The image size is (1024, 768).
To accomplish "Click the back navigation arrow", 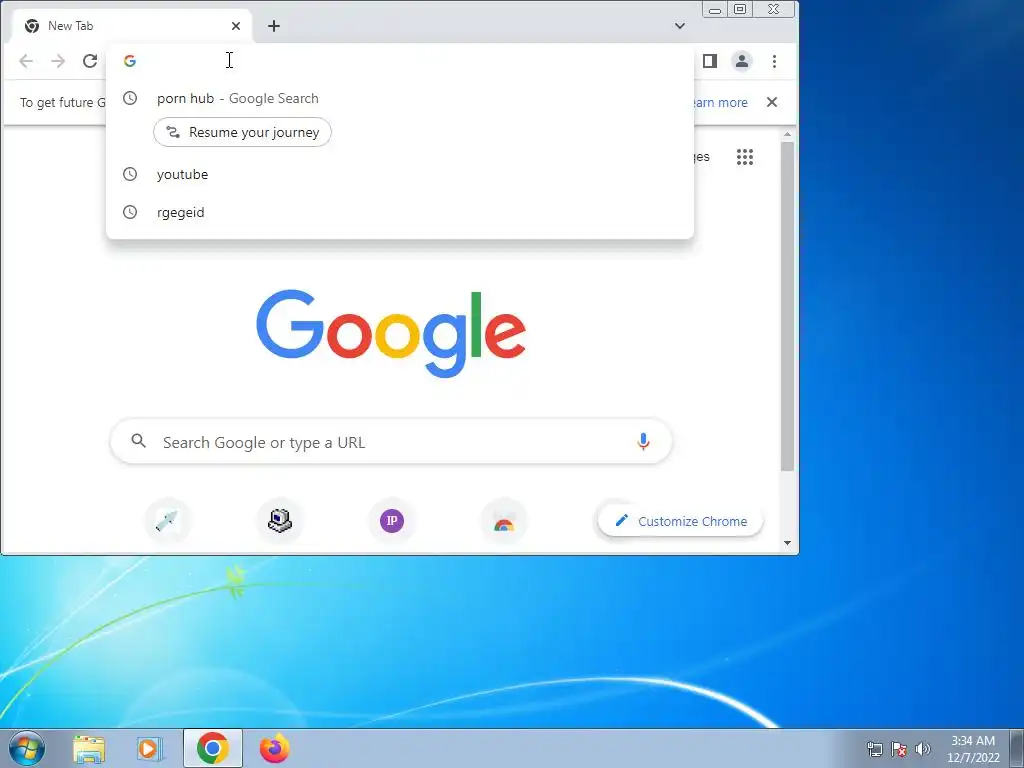I will tap(26, 61).
